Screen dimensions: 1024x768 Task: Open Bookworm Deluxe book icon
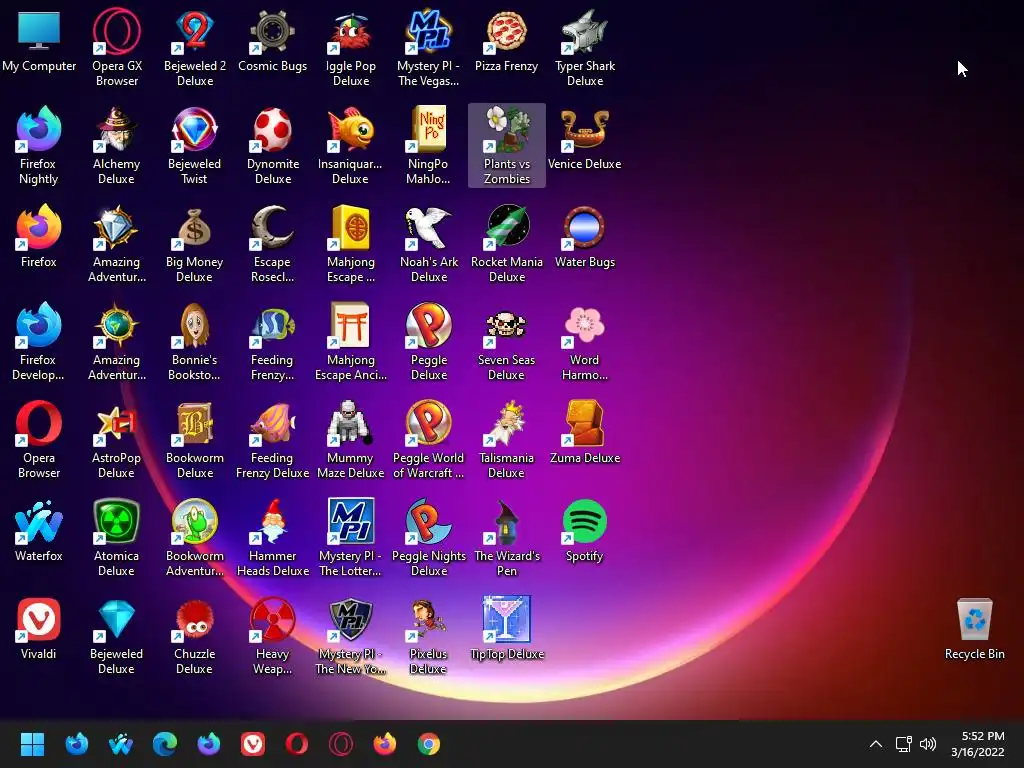point(195,439)
